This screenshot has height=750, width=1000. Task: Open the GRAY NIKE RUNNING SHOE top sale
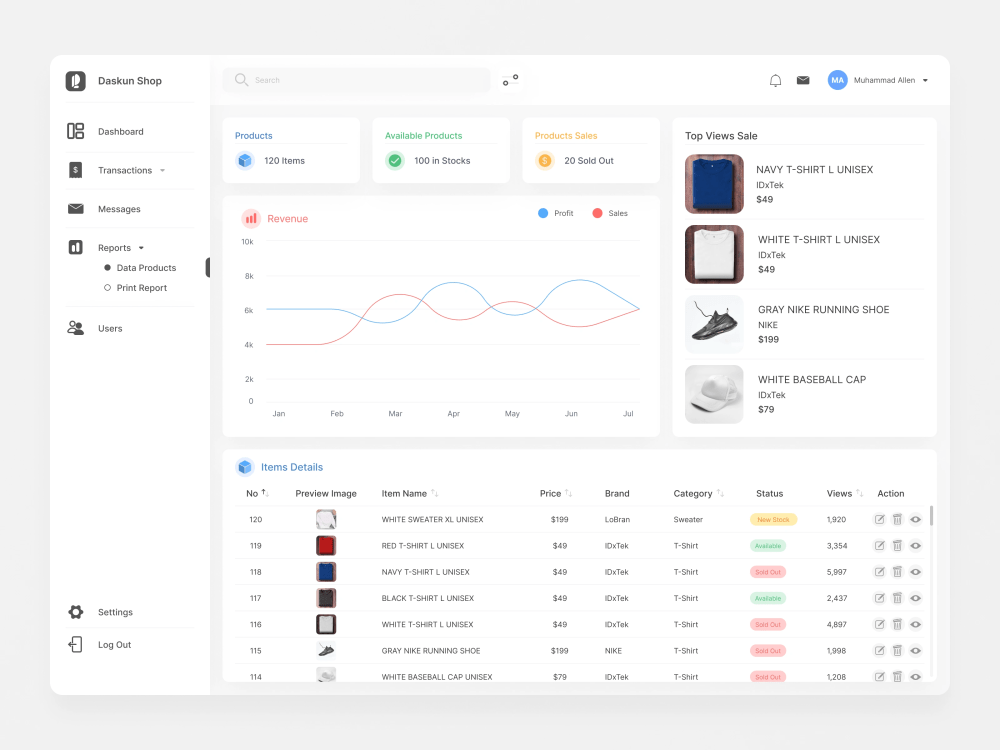[x=804, y=324]
